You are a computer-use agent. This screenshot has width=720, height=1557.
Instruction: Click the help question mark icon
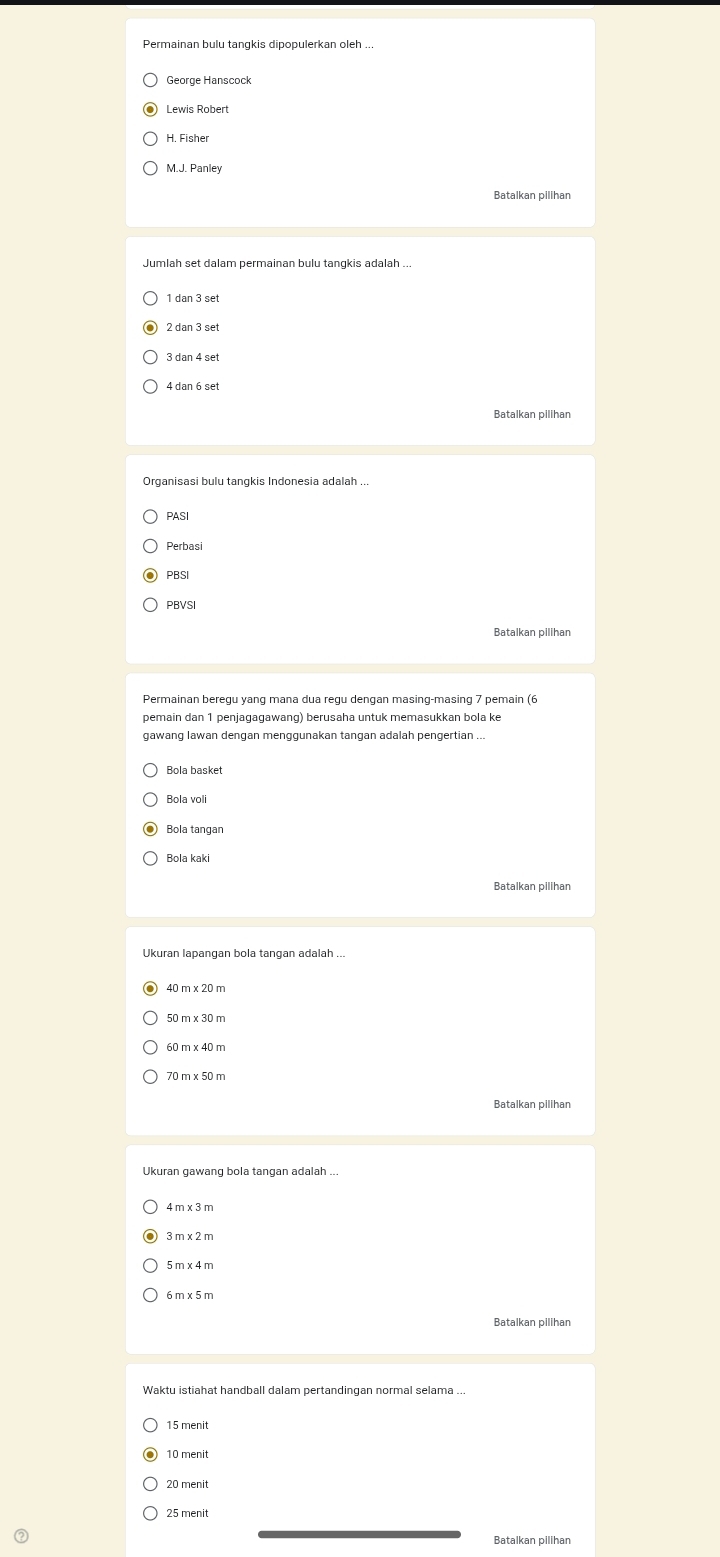pyautogui.click(x=21, y=1535)
